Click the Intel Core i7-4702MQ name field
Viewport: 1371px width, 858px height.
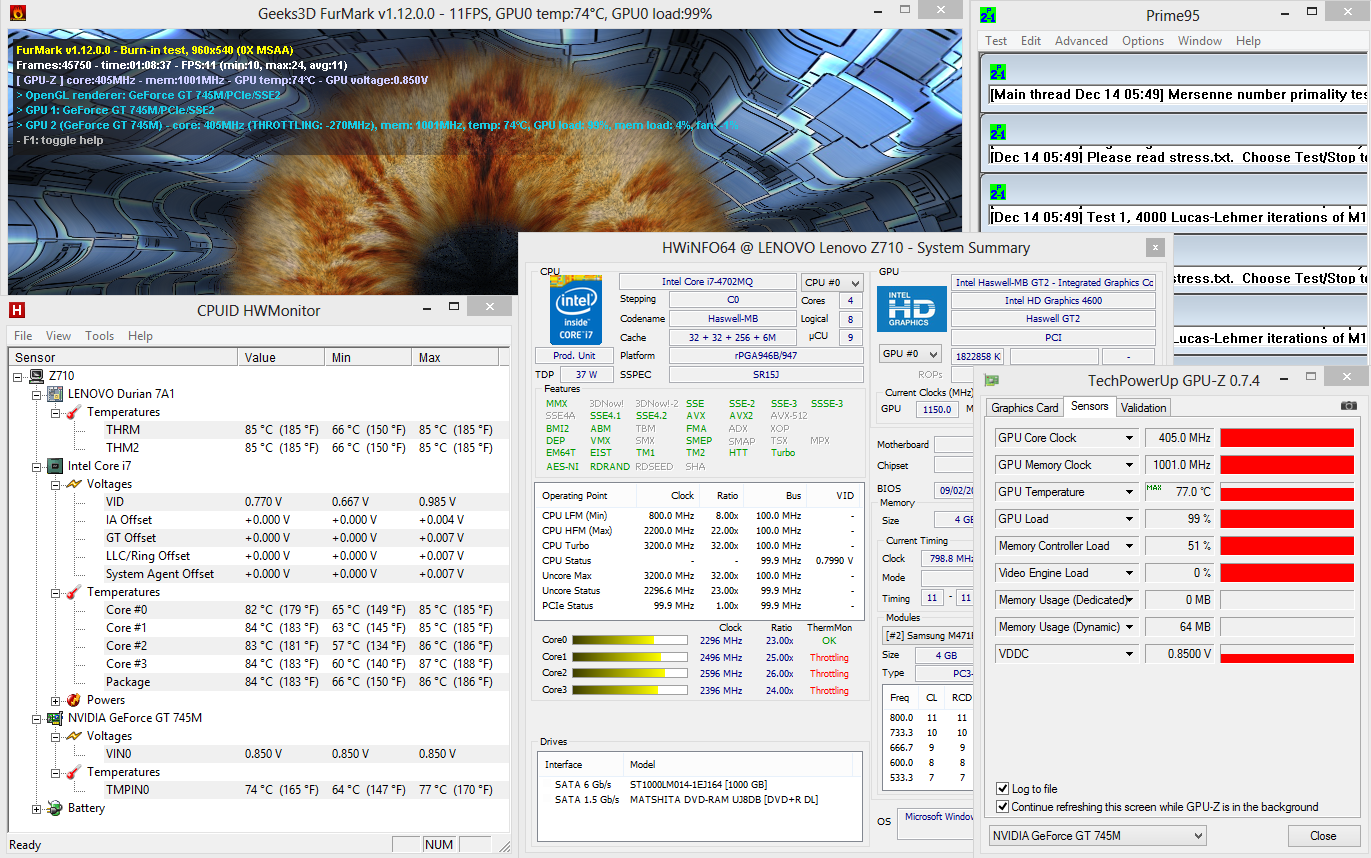pyautogui.click(x=708, y=282)
